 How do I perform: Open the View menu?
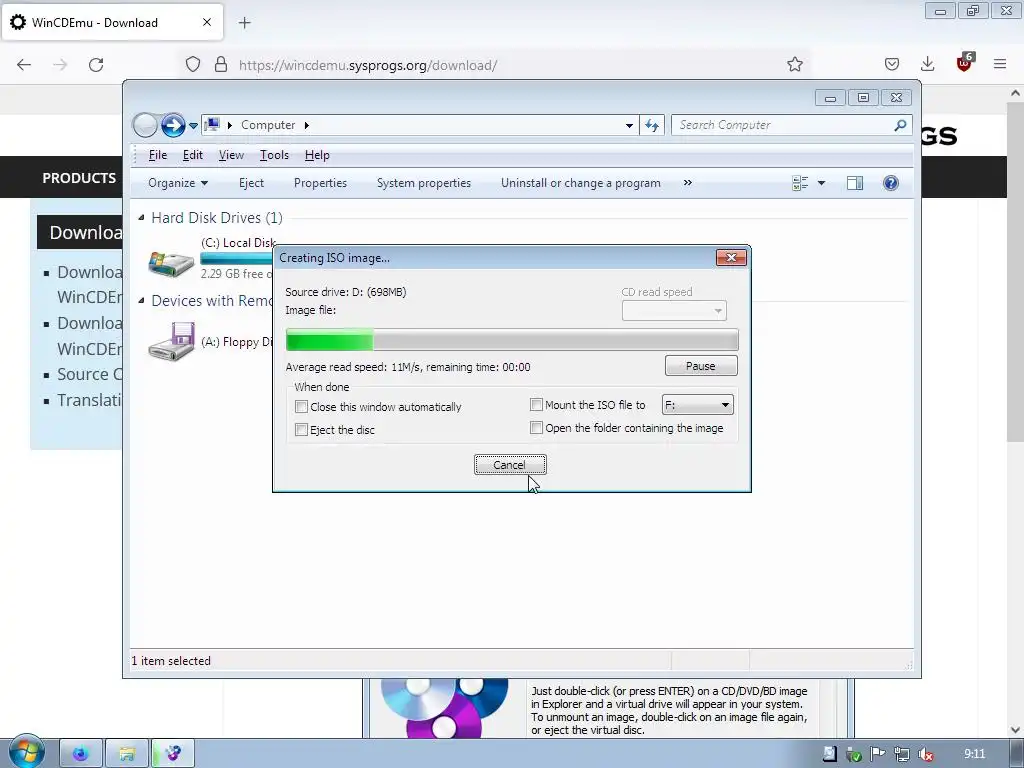point(231,155)
